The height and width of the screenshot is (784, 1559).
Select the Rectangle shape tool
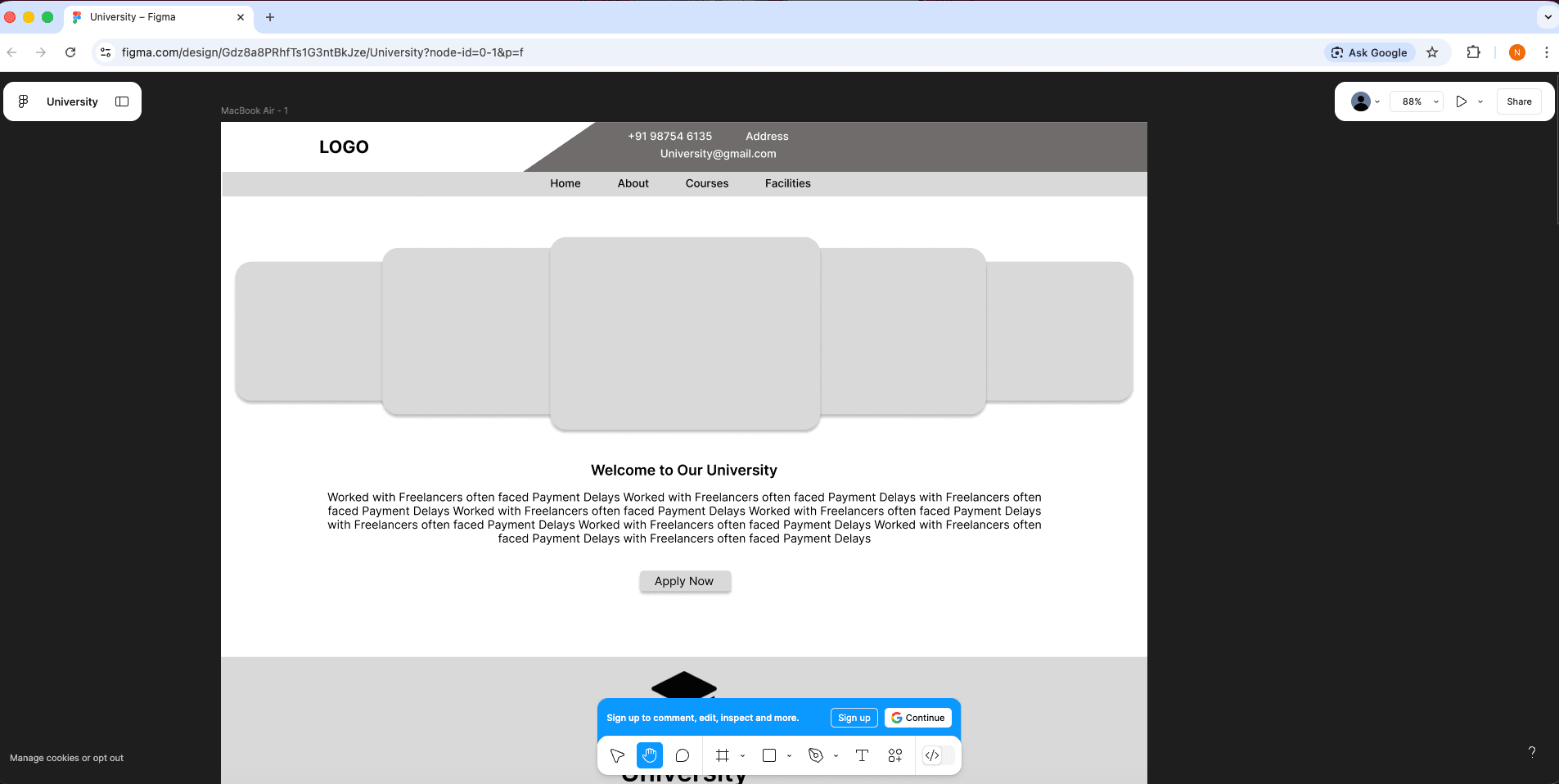click(x=769, y=755)
